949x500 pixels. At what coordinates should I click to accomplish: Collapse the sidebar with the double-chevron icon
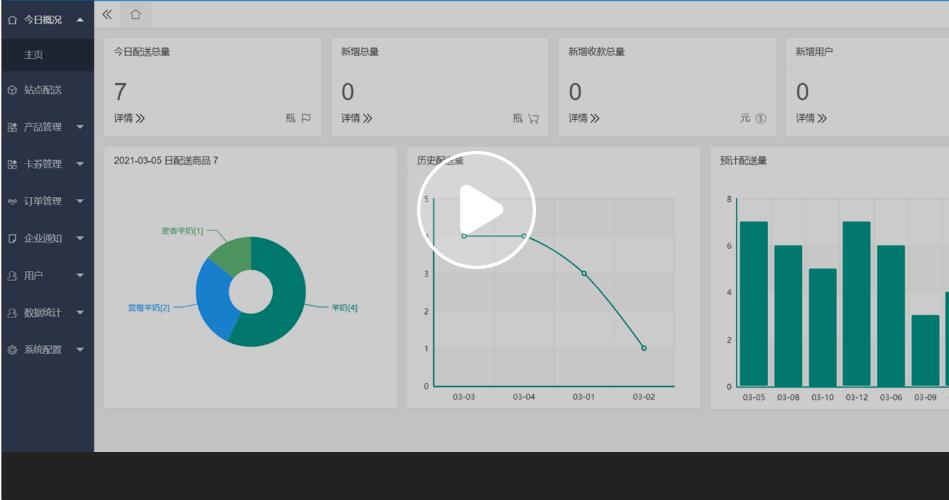(x=107, y=14)
